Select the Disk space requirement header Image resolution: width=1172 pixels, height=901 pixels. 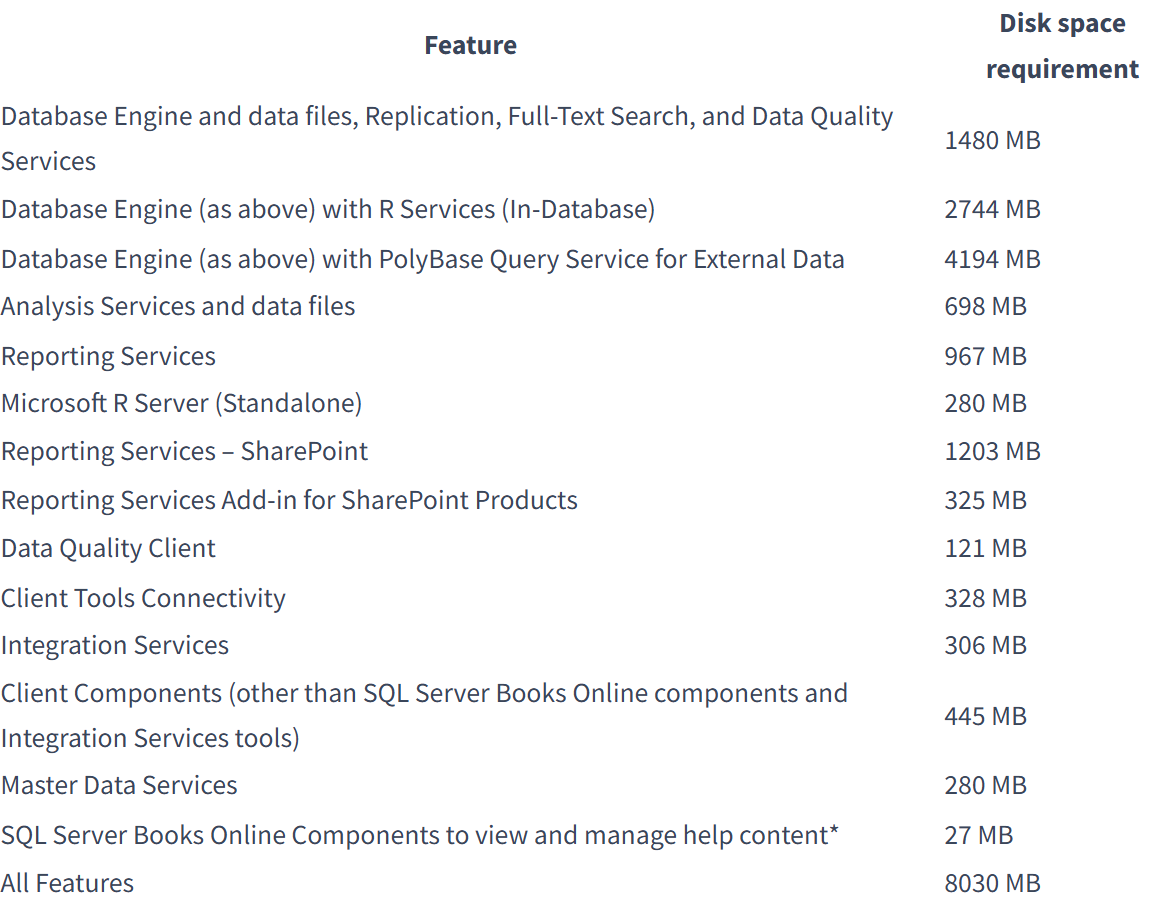click(x=1062, y=45)
